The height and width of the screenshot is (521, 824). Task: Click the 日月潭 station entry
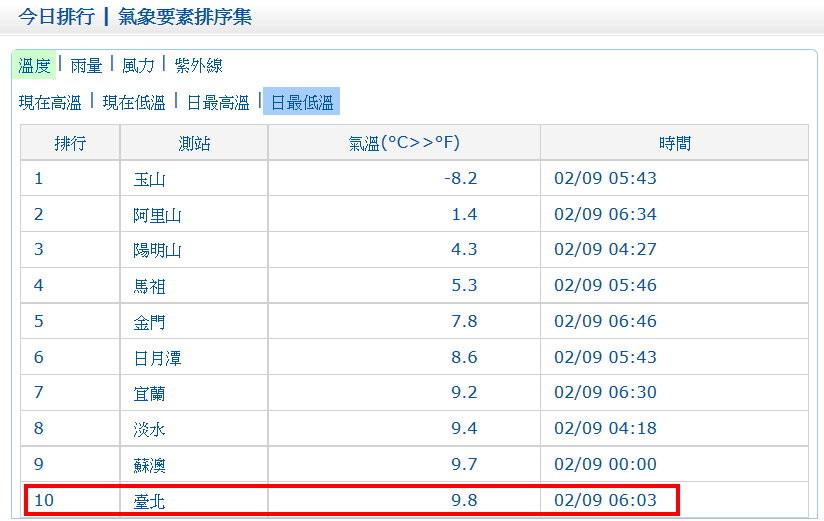[x=157, y=357]
